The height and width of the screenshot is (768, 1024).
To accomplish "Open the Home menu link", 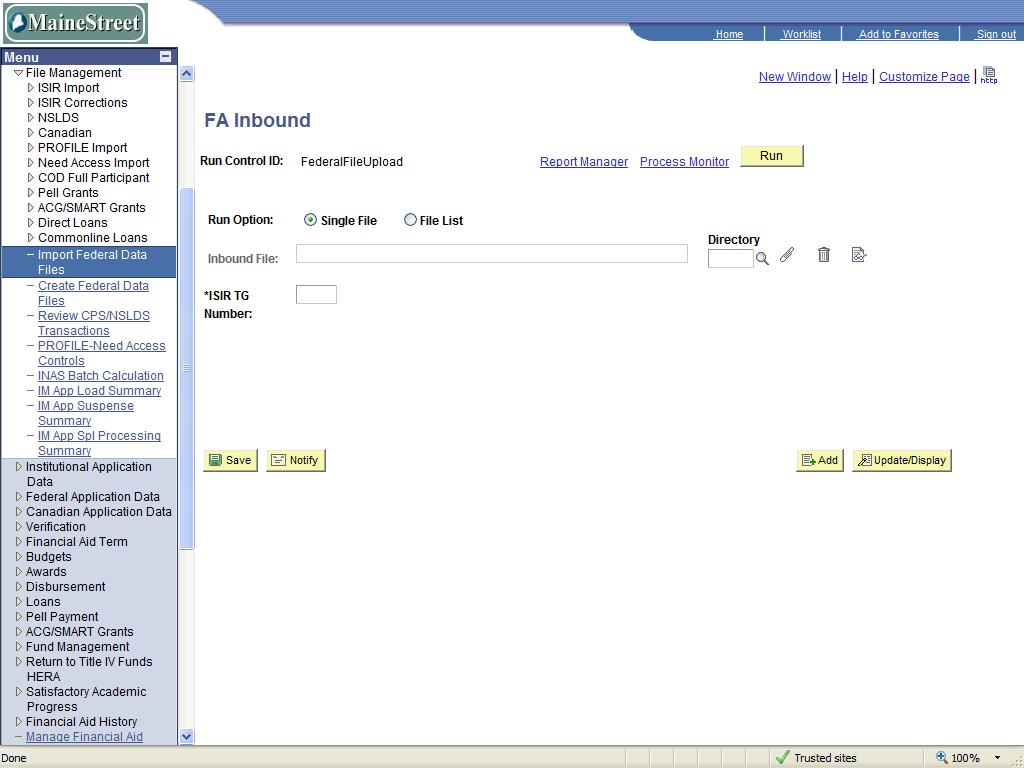I will click(729, 34).
